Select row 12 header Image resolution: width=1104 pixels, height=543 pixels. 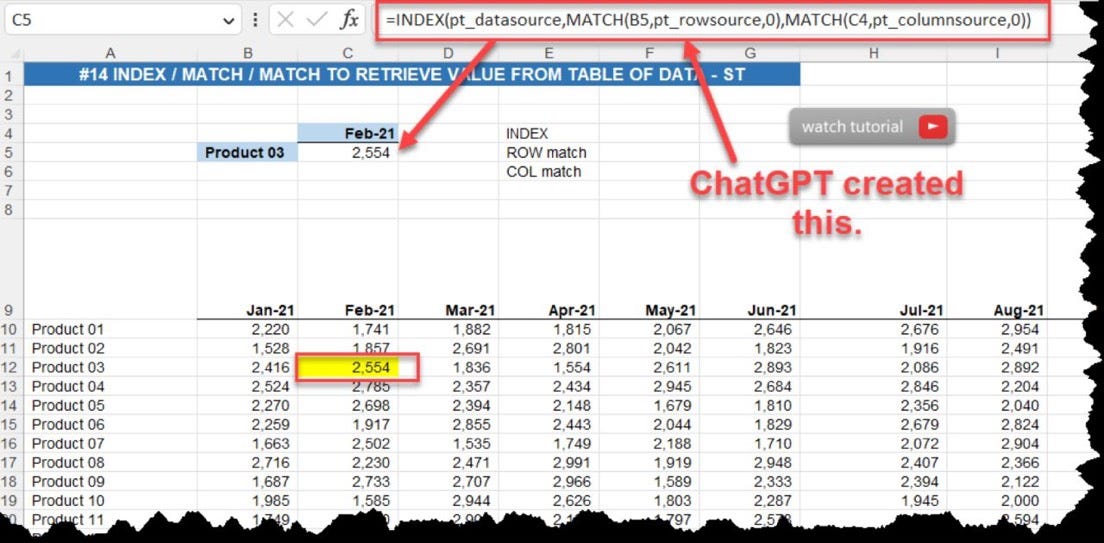11,367
